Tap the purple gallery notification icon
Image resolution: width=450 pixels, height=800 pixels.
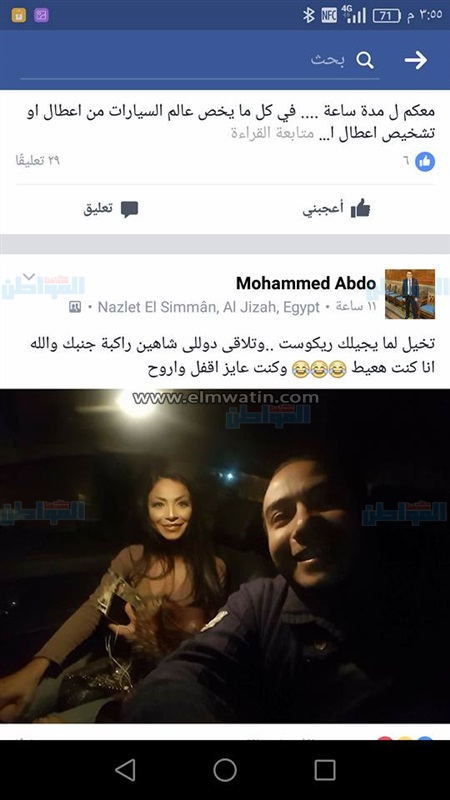41,15
